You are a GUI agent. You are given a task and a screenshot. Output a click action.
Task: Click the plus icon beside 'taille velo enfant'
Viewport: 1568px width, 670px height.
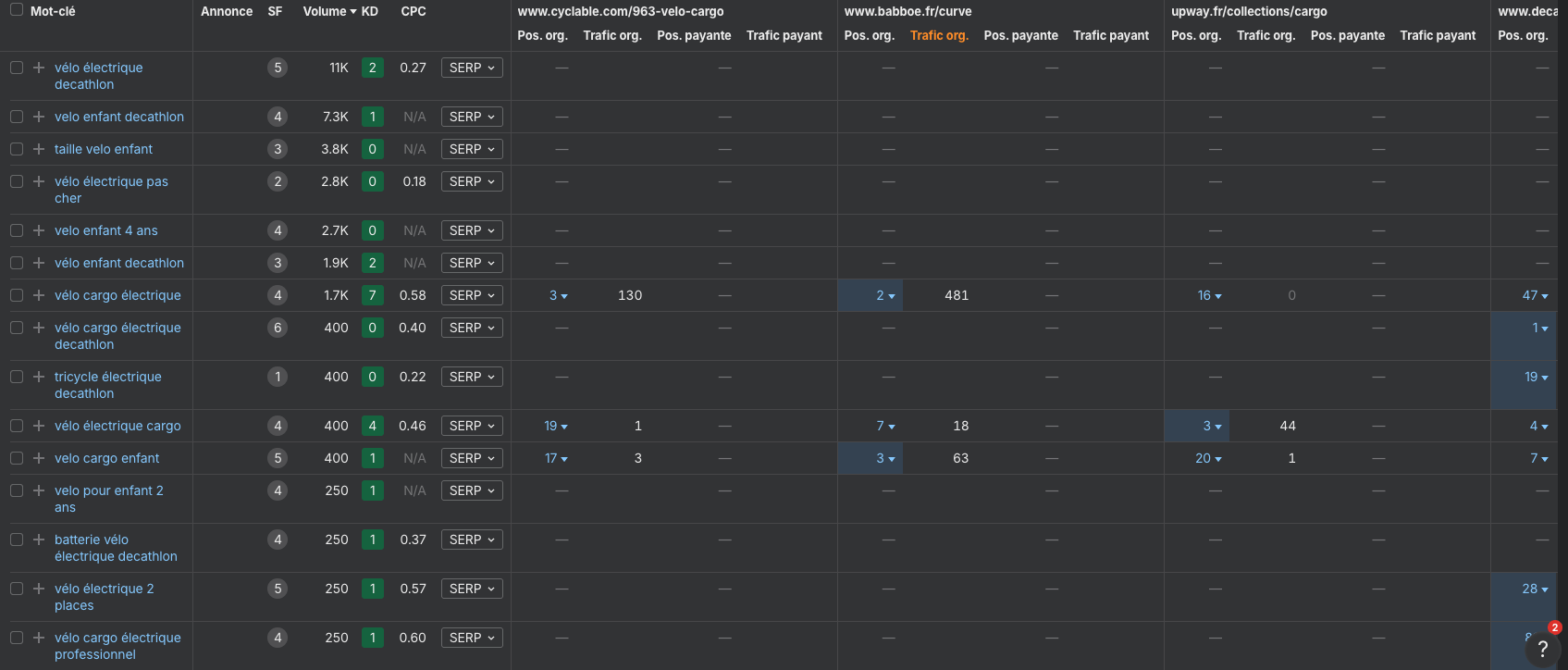[x=39, y=149]
